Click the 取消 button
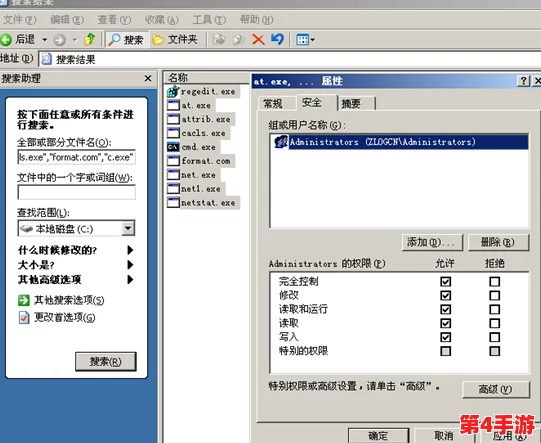Screen dimensions: 541x443 (444, 435)
